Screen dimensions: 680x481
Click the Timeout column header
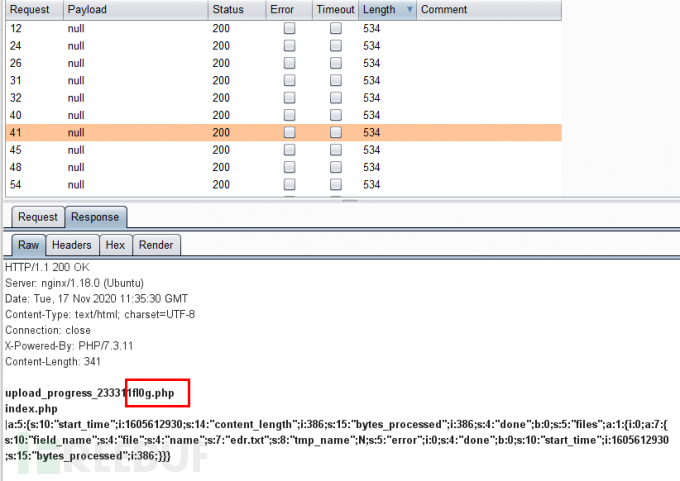pos(335,10)
